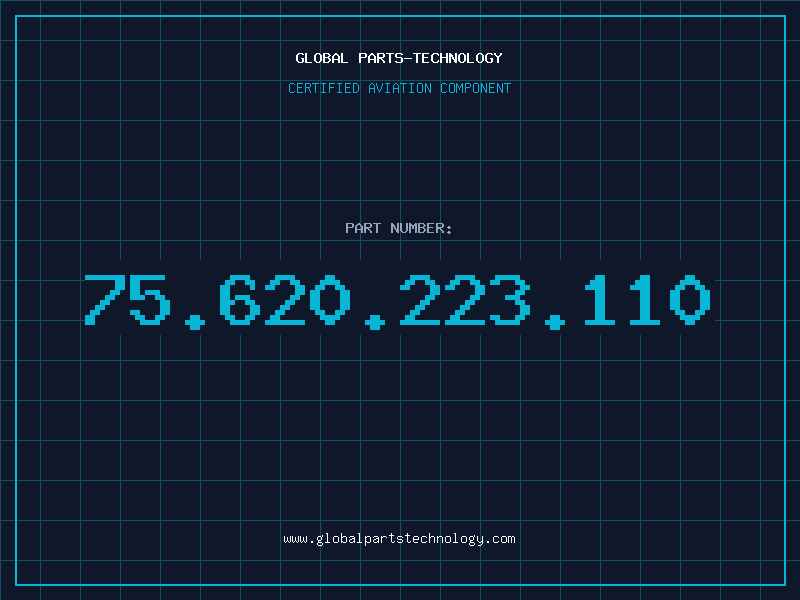Viewport: 800px width, 600px height.
Task: Click the PART NUMBER: label
Action: pos(398,228)
